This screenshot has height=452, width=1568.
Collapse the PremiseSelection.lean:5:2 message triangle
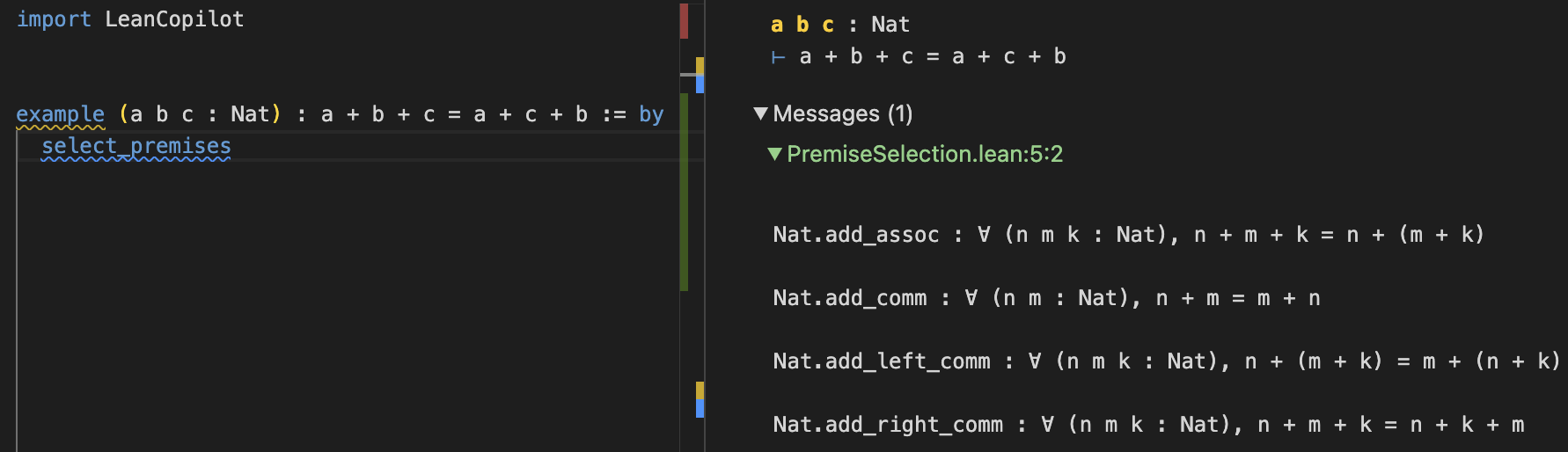point(774,154)
